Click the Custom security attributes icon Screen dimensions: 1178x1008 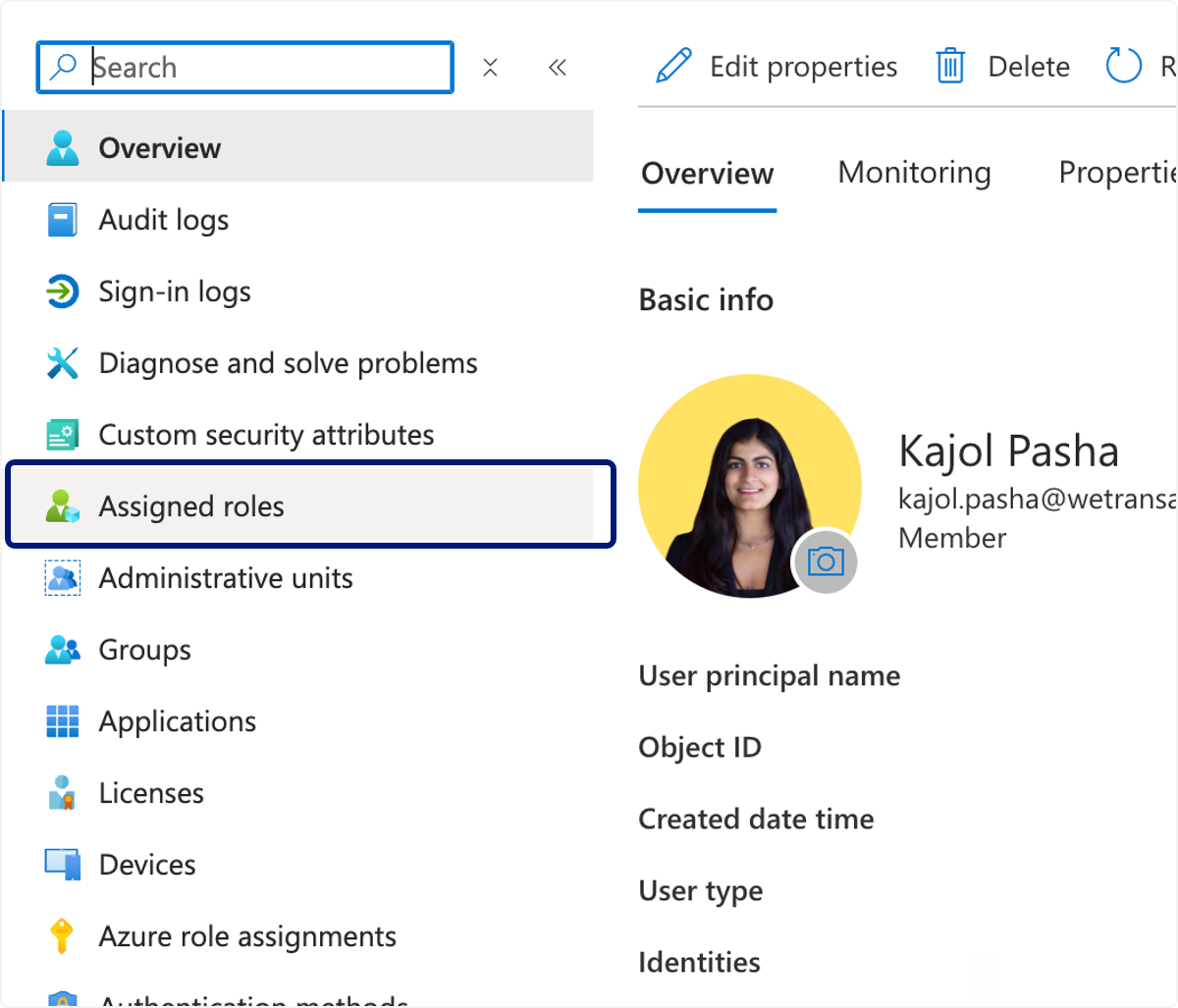click(63, 435)
